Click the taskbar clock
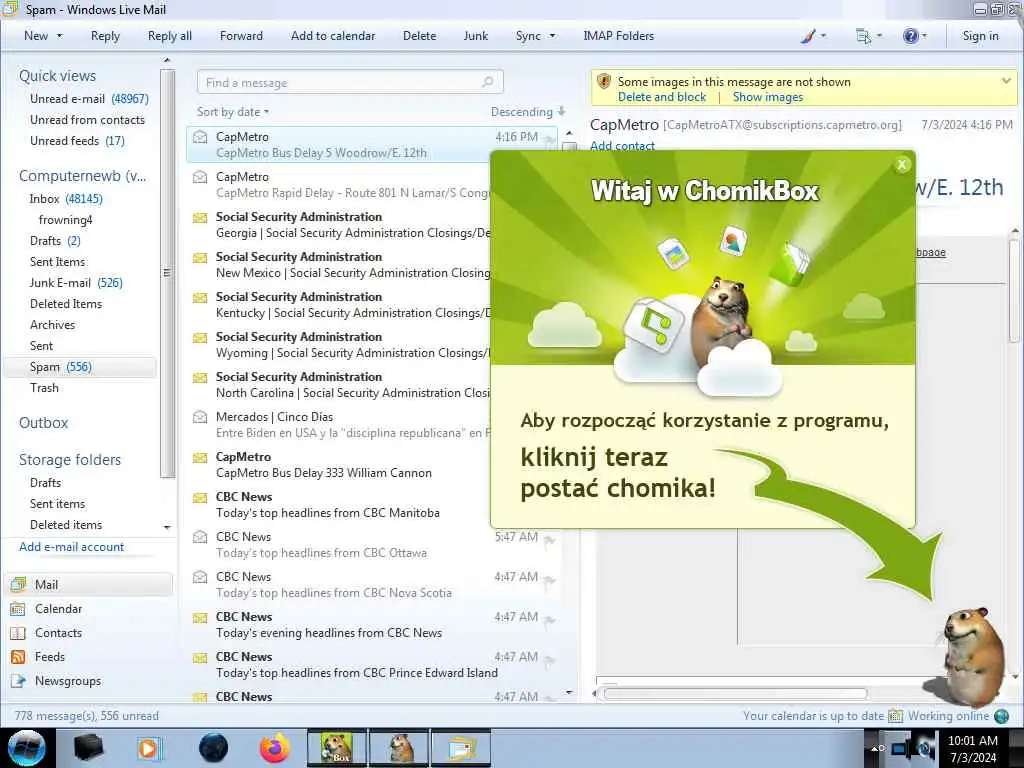Viewport: 1024px width, 768px height. point(973,749)
